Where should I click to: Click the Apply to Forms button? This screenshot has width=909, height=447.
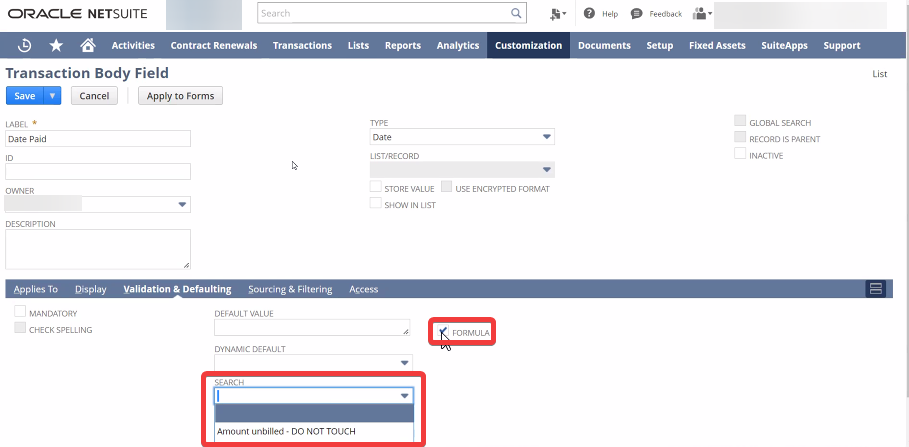tap(180, 96)
